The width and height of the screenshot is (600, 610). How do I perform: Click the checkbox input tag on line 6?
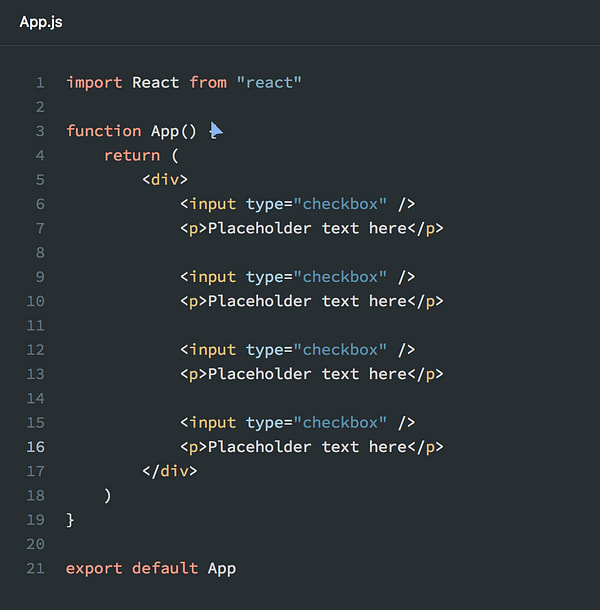click(298, 204)
